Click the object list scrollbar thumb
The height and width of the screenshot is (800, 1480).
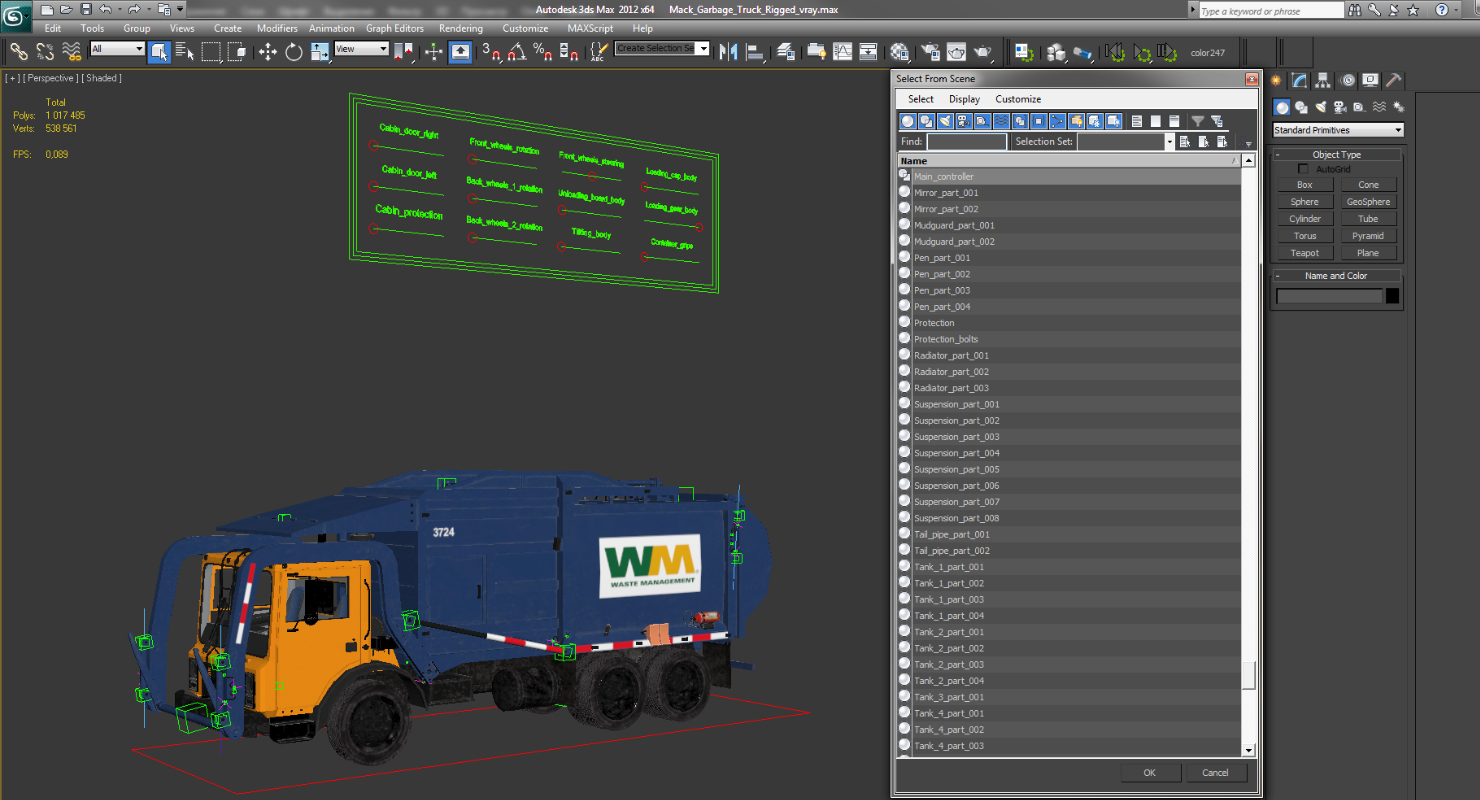coord(1248,676)
